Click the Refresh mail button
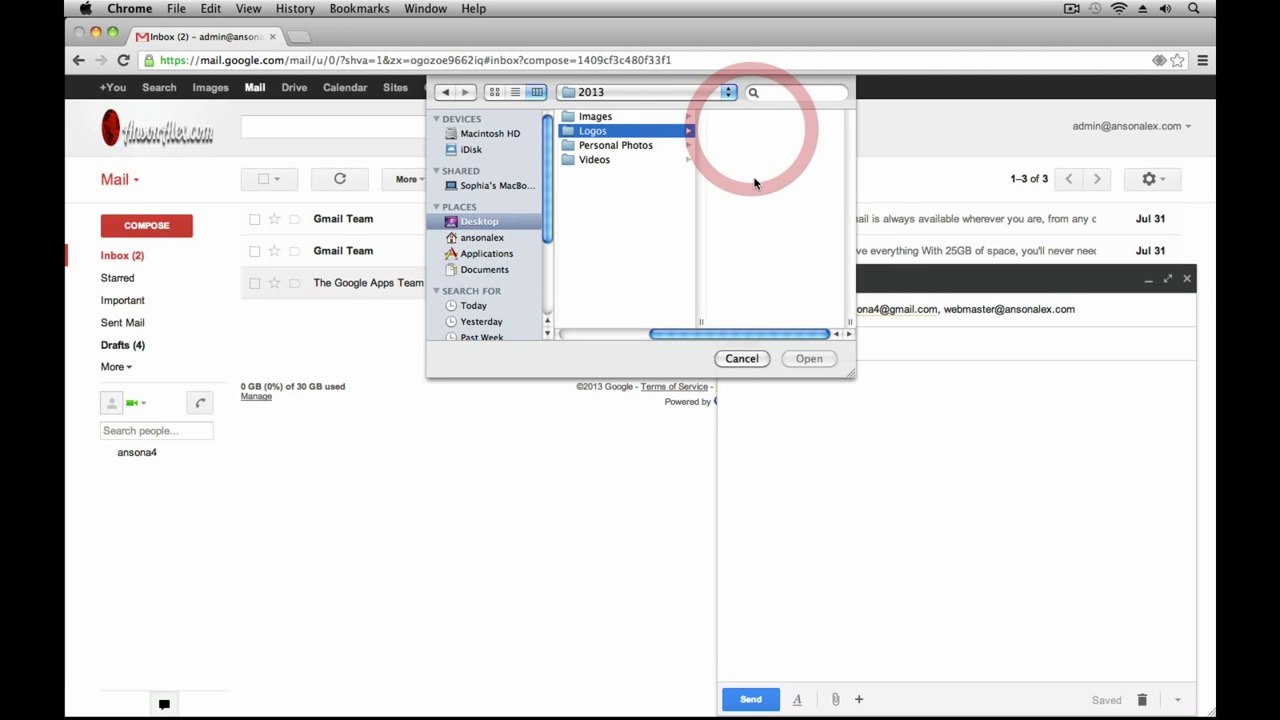 point(340,179)
